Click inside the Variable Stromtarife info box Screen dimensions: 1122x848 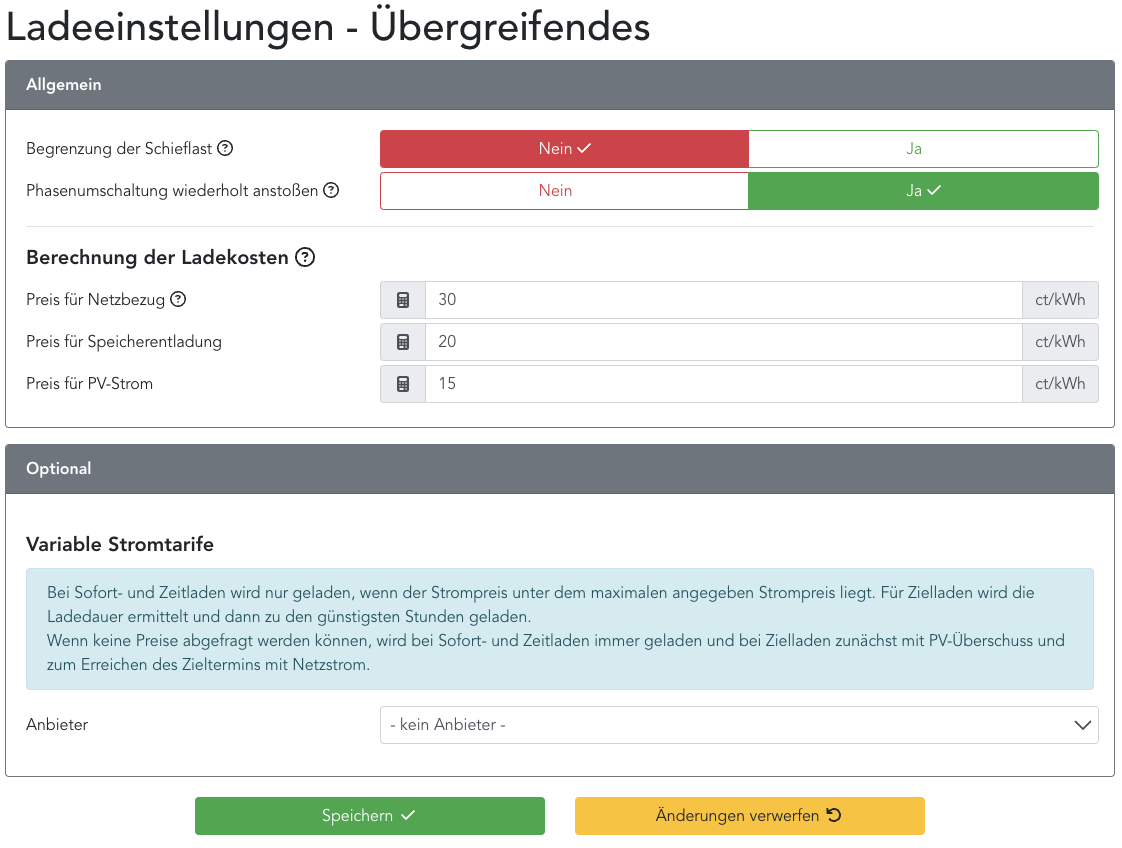click(x=560, y=626)
